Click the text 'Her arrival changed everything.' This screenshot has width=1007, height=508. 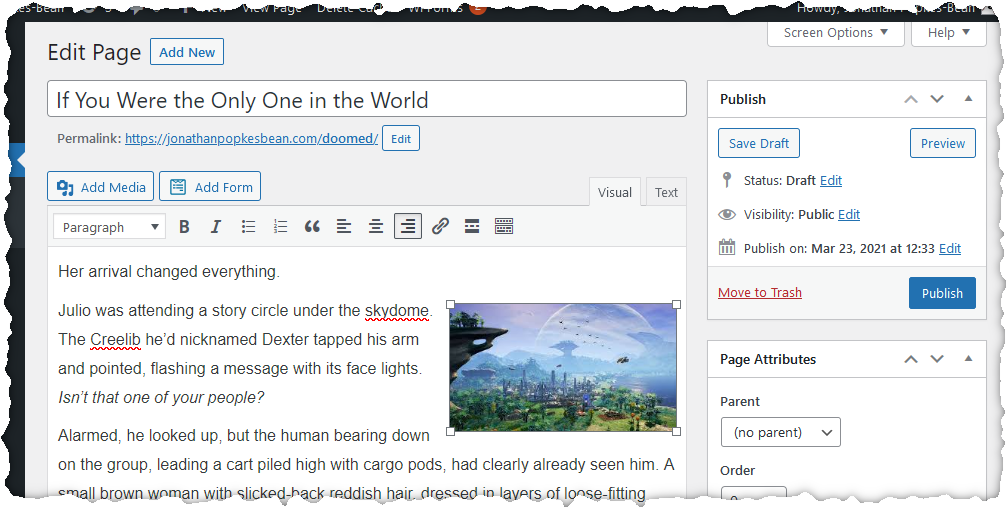(x=169, y=272)
